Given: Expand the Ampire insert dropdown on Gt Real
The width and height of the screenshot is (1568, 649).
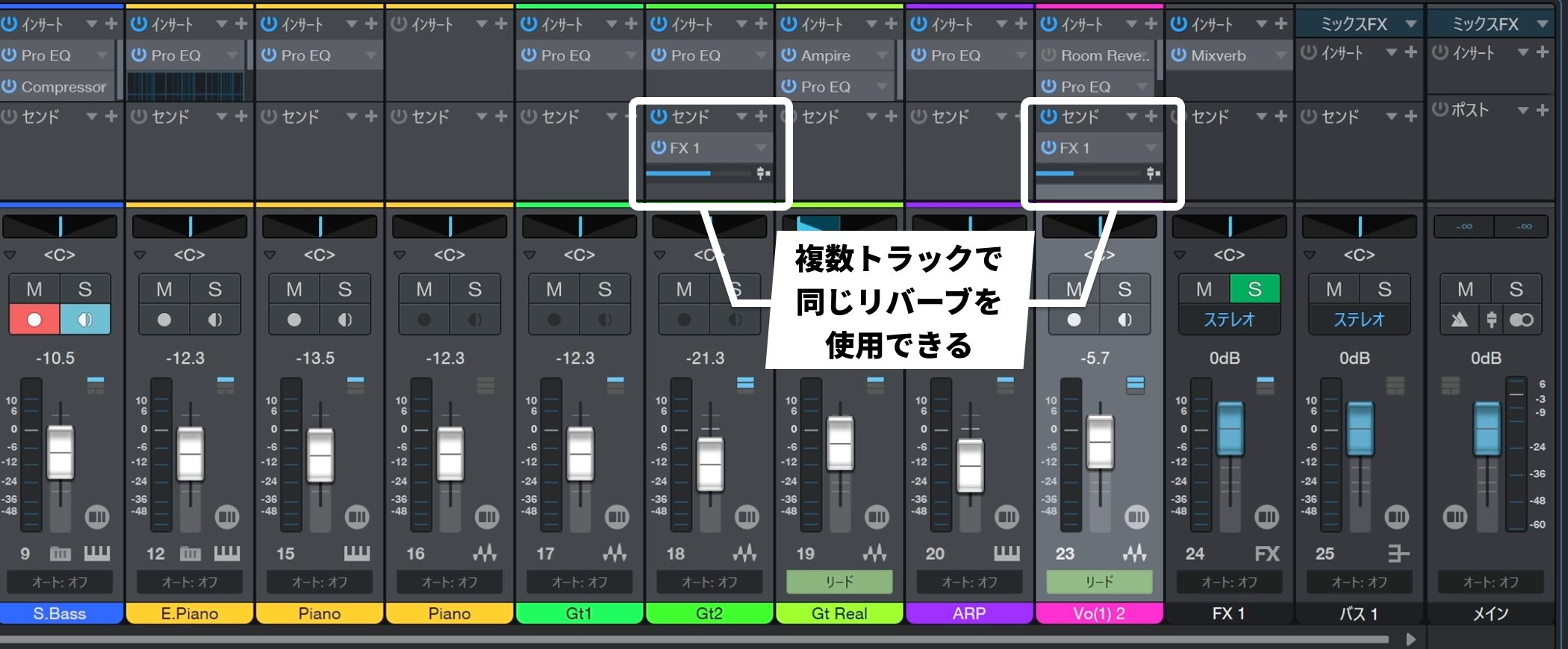Looking at the screenshot, I should (882, 55).
